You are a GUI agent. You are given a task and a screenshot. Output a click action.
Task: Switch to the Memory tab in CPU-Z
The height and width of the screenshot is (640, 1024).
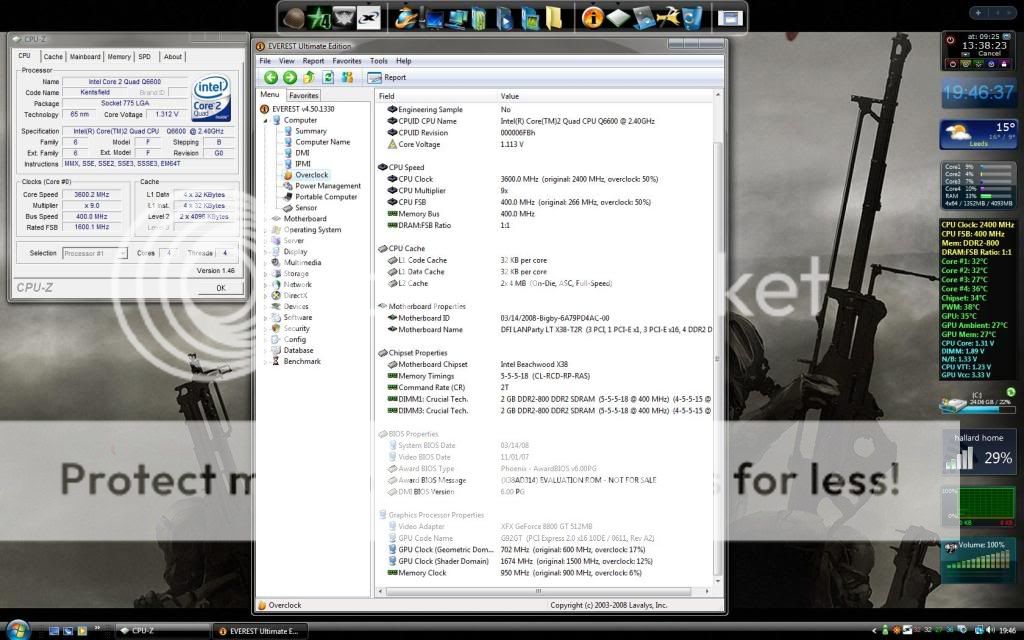[119, 57]
